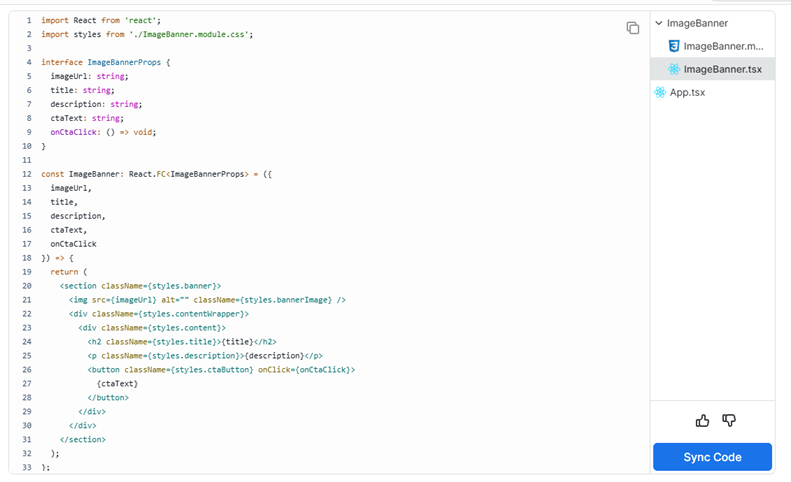
Task: Click the thumbs up icon
Action: pyautogui.click(x=702, y=420)
